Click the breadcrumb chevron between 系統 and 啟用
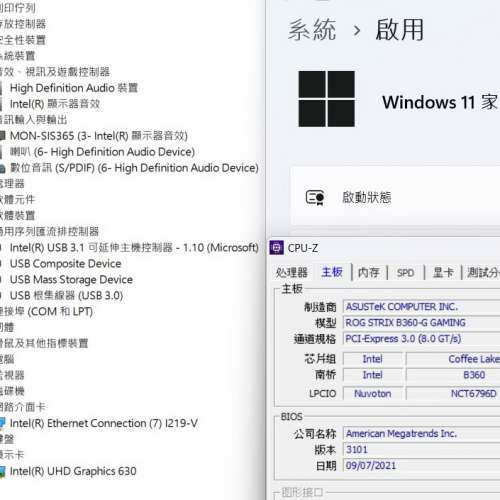The width and height of the screenshot is (500, 500). coord(357,31)
